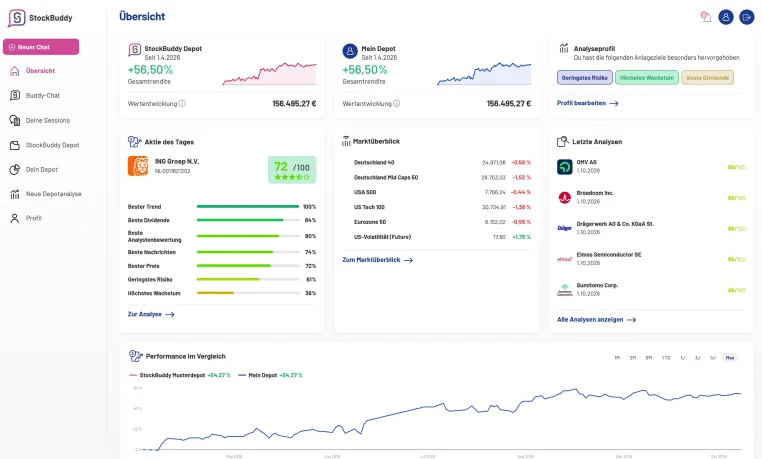Screen dimensions: 762x459
Task: Open Alle Analysen anzeigen link
Action: (597, 320)
